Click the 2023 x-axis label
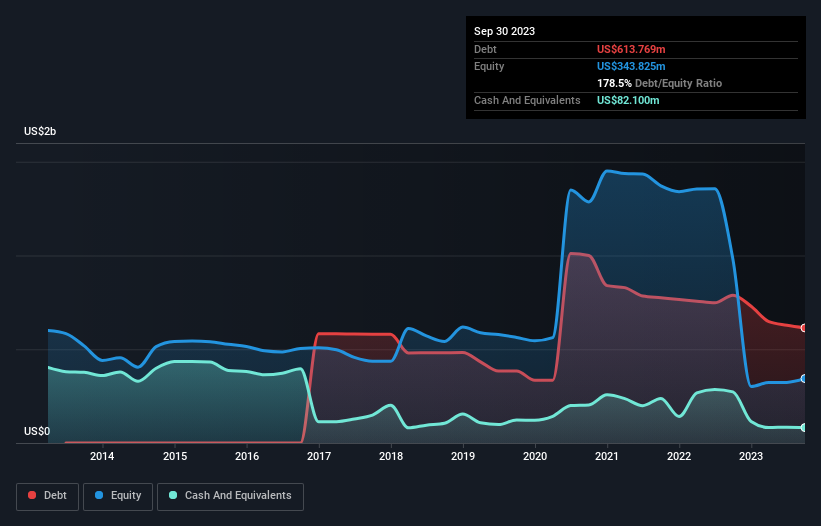Image resolution: width=821 pixels, height=526 pixels. click(x=751, y=456)
